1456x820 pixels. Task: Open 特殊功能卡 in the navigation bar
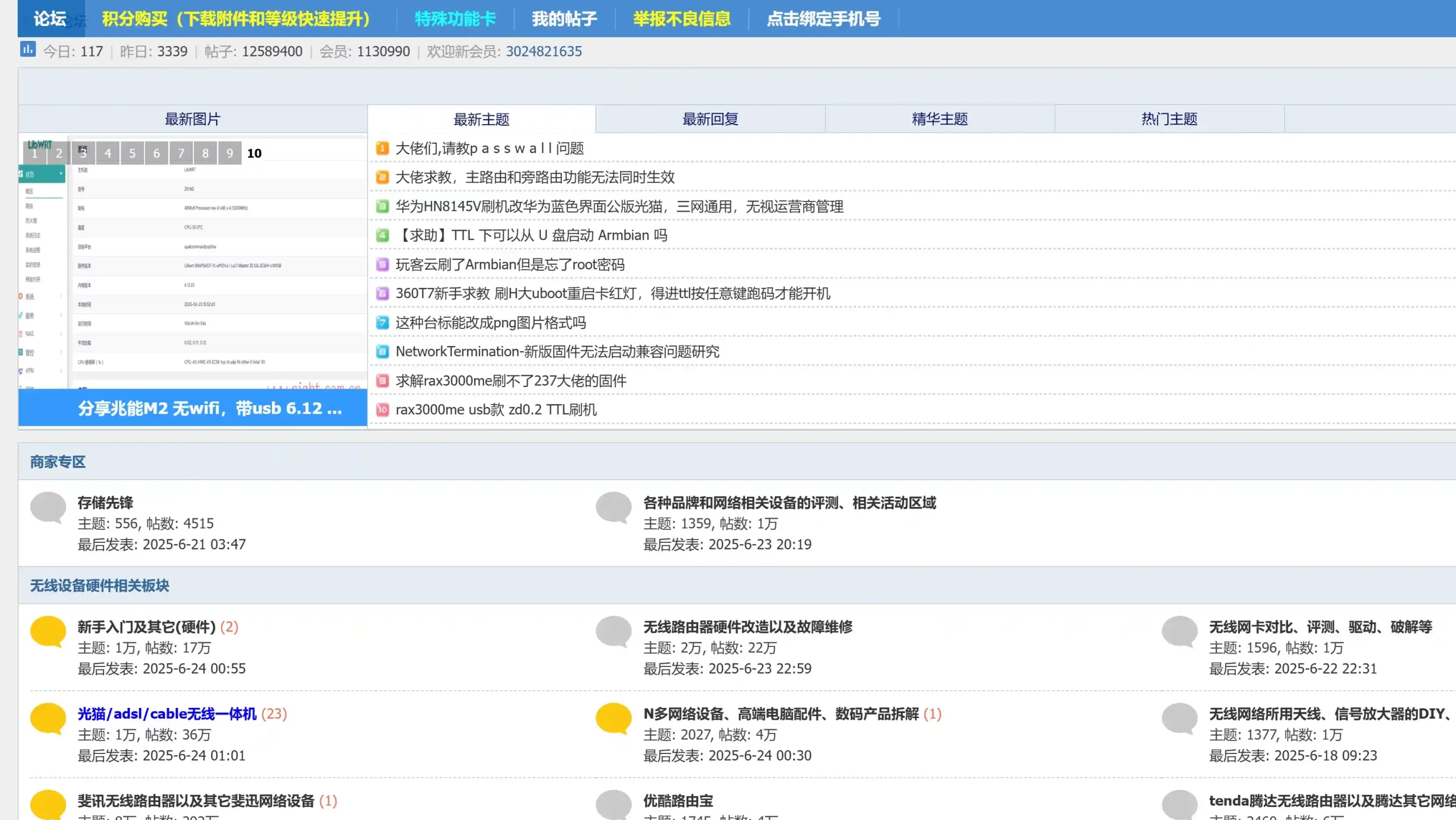455,19
